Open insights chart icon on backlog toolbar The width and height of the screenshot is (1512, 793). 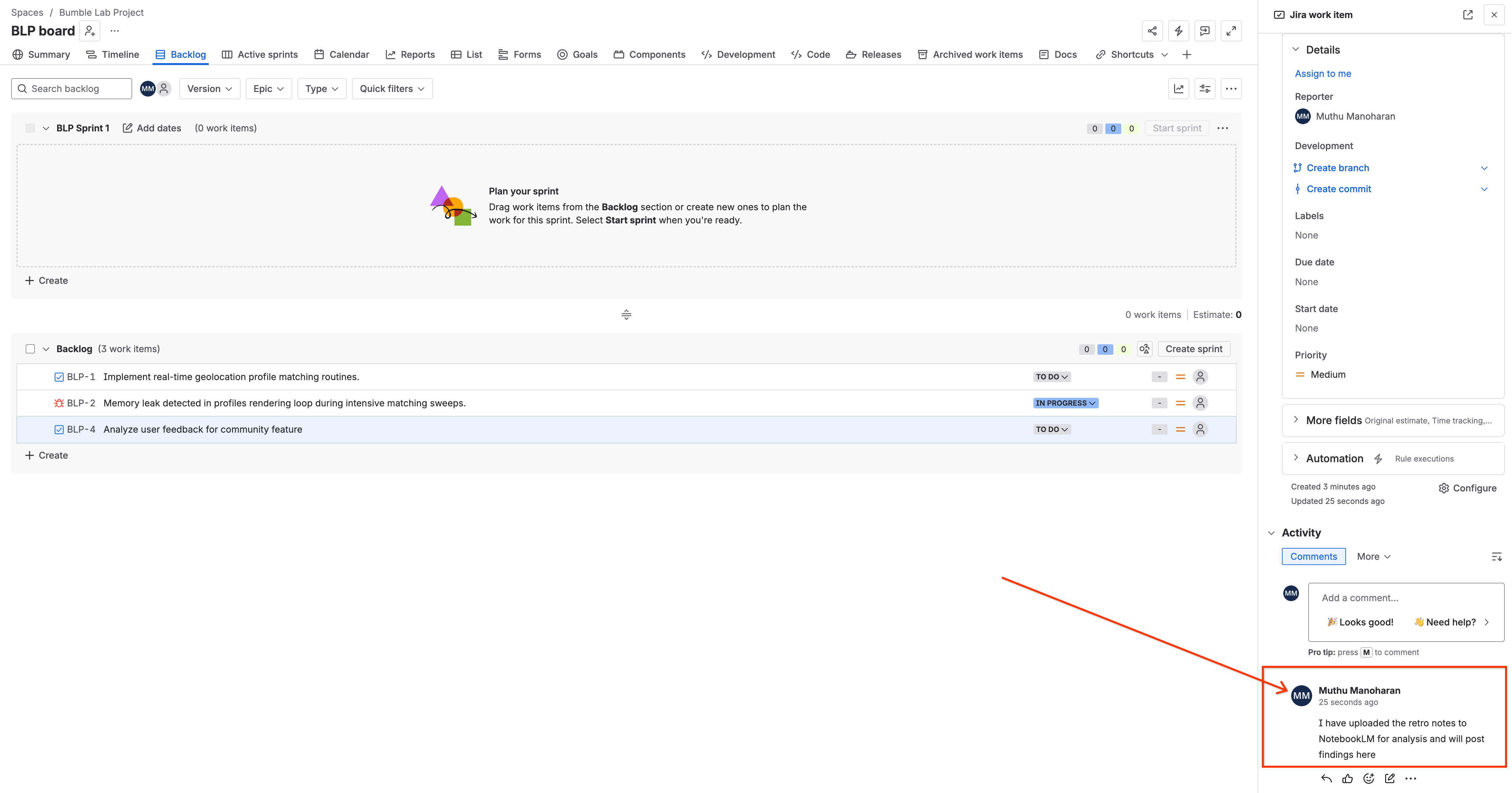(1179, 89)
